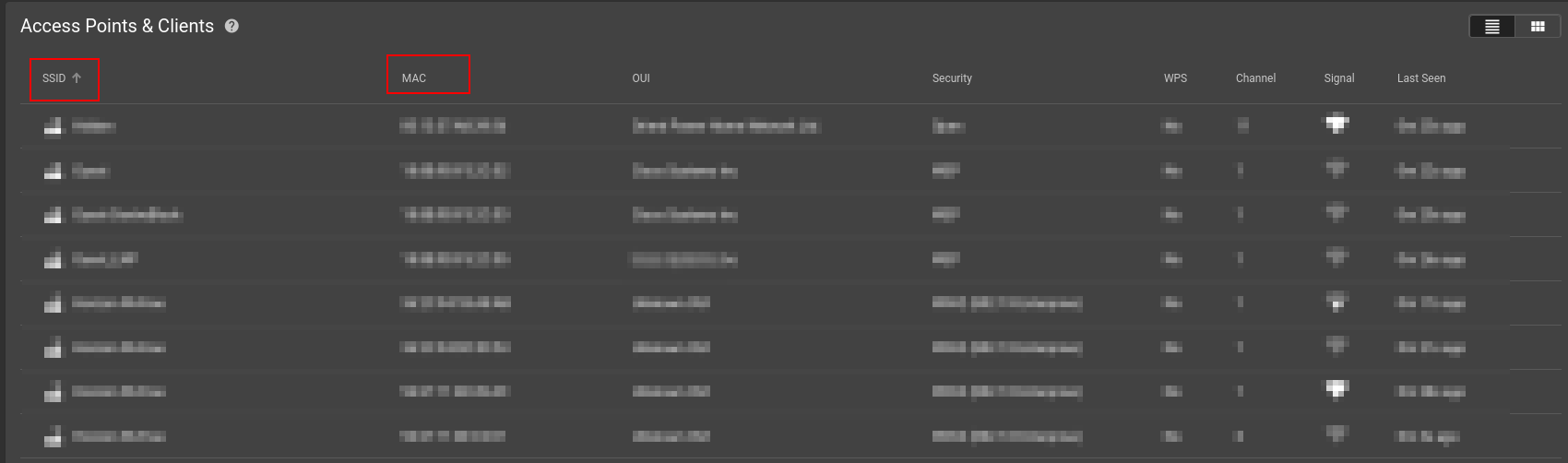Viewport: 1568px width, 463px height.
Task: Click the help question mark icon
Action: click(x=232, y=27)
